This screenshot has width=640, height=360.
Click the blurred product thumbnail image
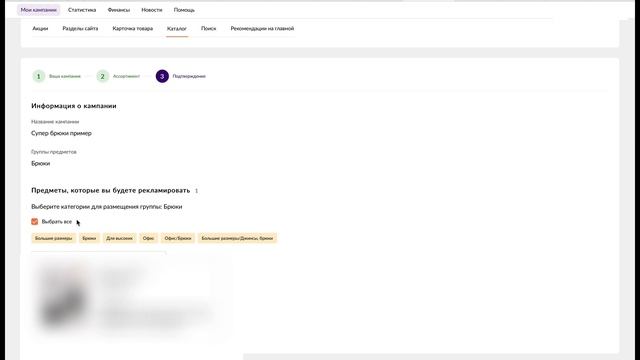(x=63, y=297)
